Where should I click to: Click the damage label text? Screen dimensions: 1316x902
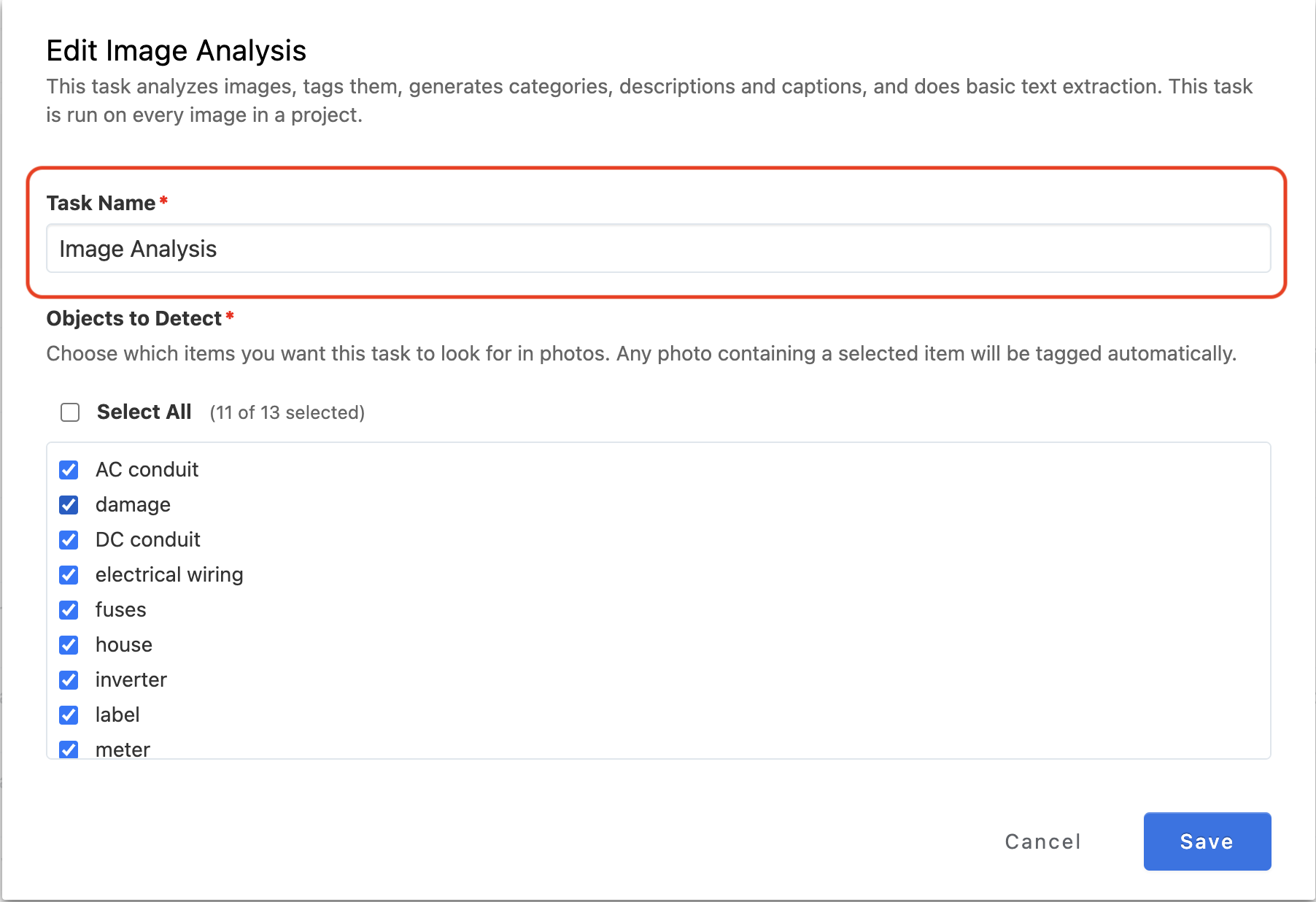(133, 505)
